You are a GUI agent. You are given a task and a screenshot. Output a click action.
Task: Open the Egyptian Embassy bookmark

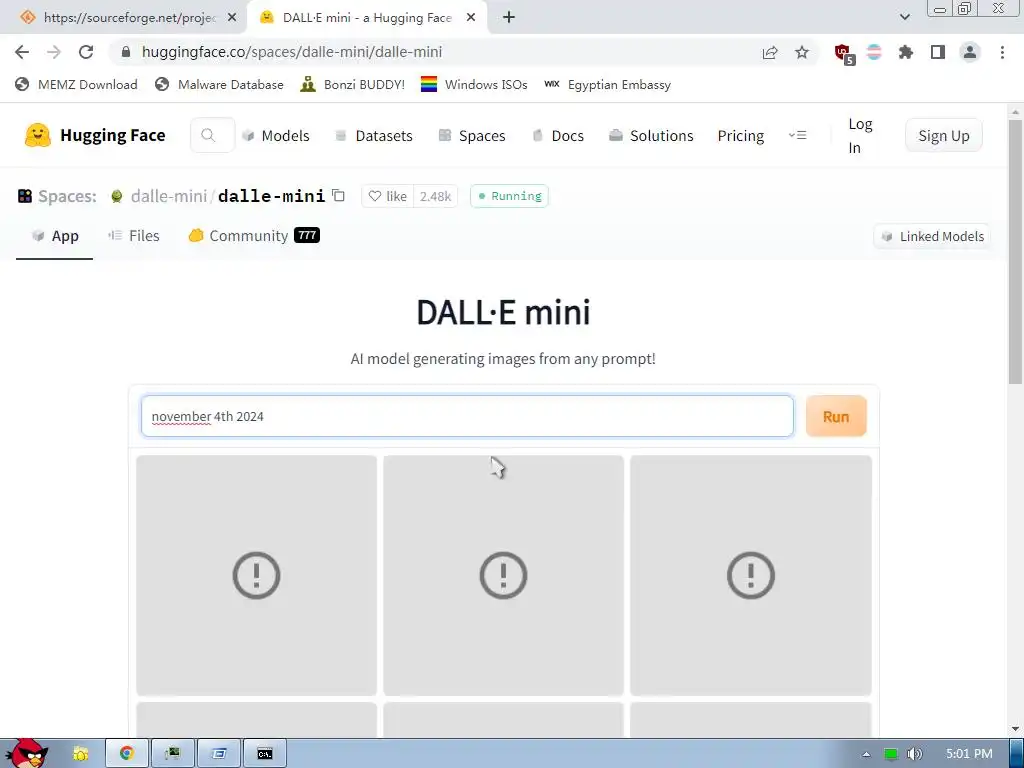607,84
